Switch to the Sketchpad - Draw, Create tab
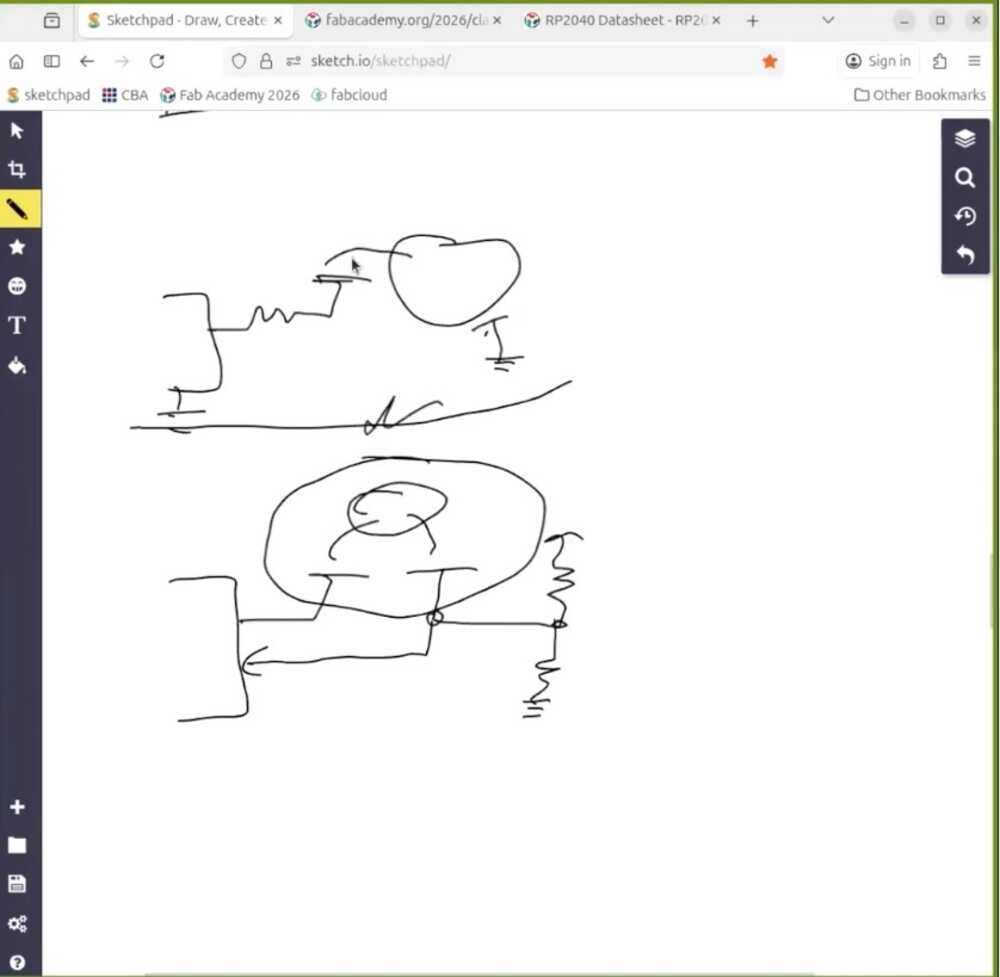The height and width of the screenshot is (977, 1000). [x=186, y=20]
